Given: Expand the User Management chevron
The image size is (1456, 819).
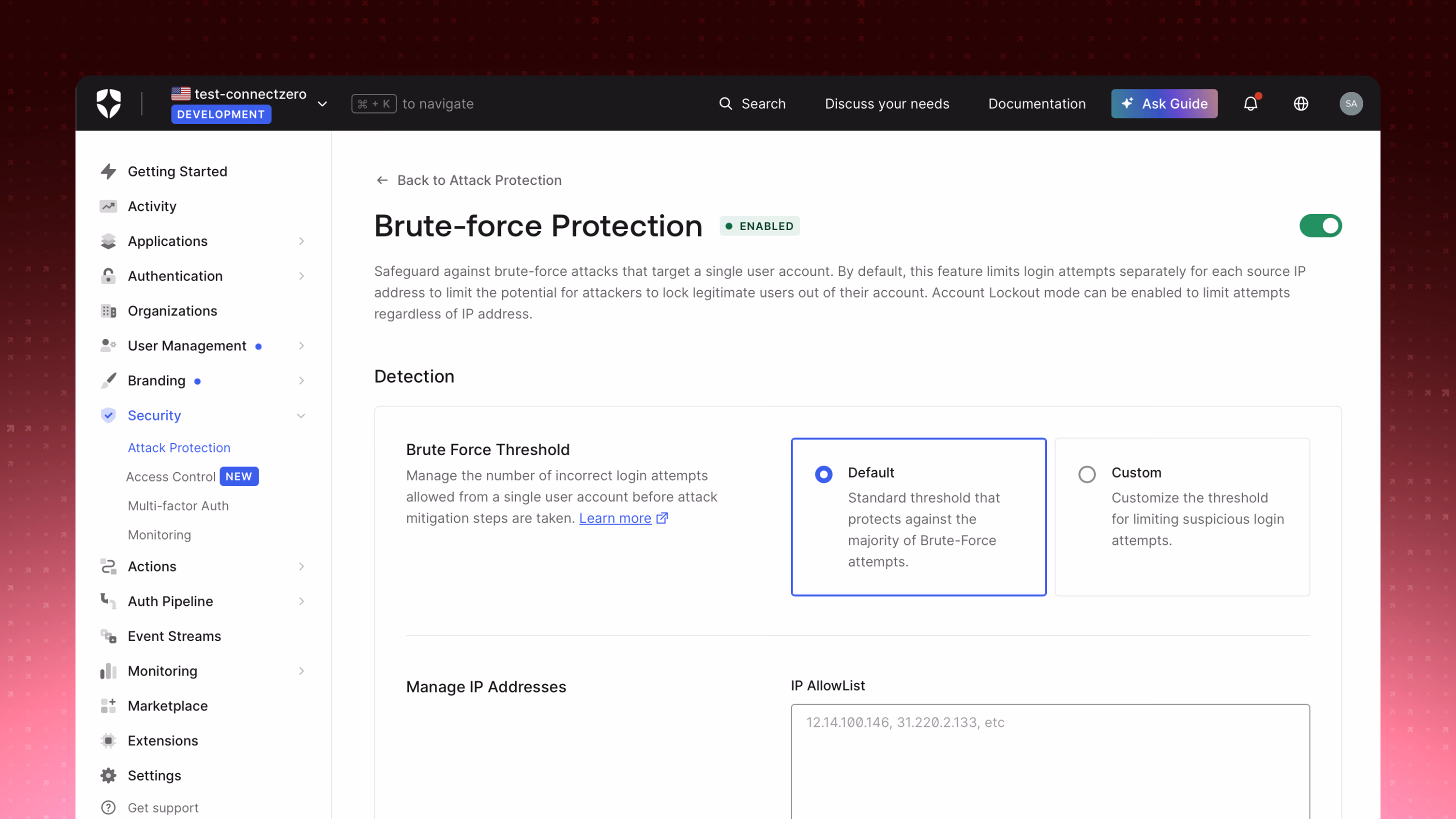Looking at the screenshot, I should (x=301, y=345).
